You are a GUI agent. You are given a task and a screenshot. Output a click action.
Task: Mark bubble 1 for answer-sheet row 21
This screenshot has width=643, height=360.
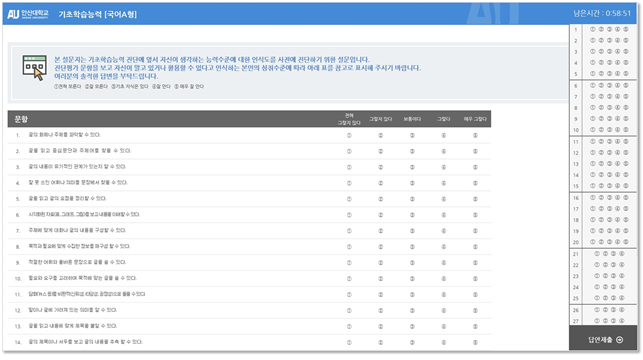(x=597, y=254)
